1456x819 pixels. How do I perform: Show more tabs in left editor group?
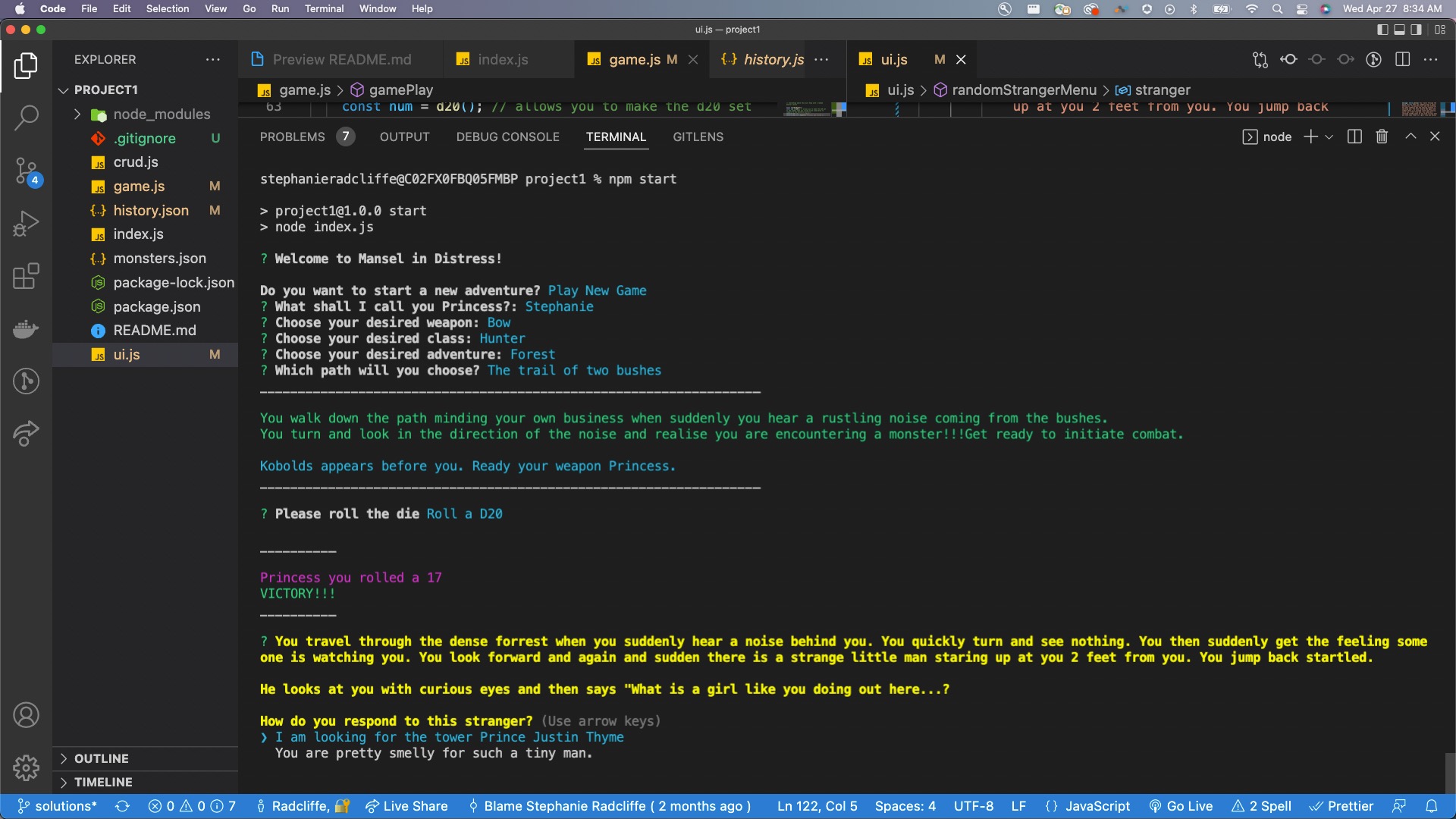point(821,59)
